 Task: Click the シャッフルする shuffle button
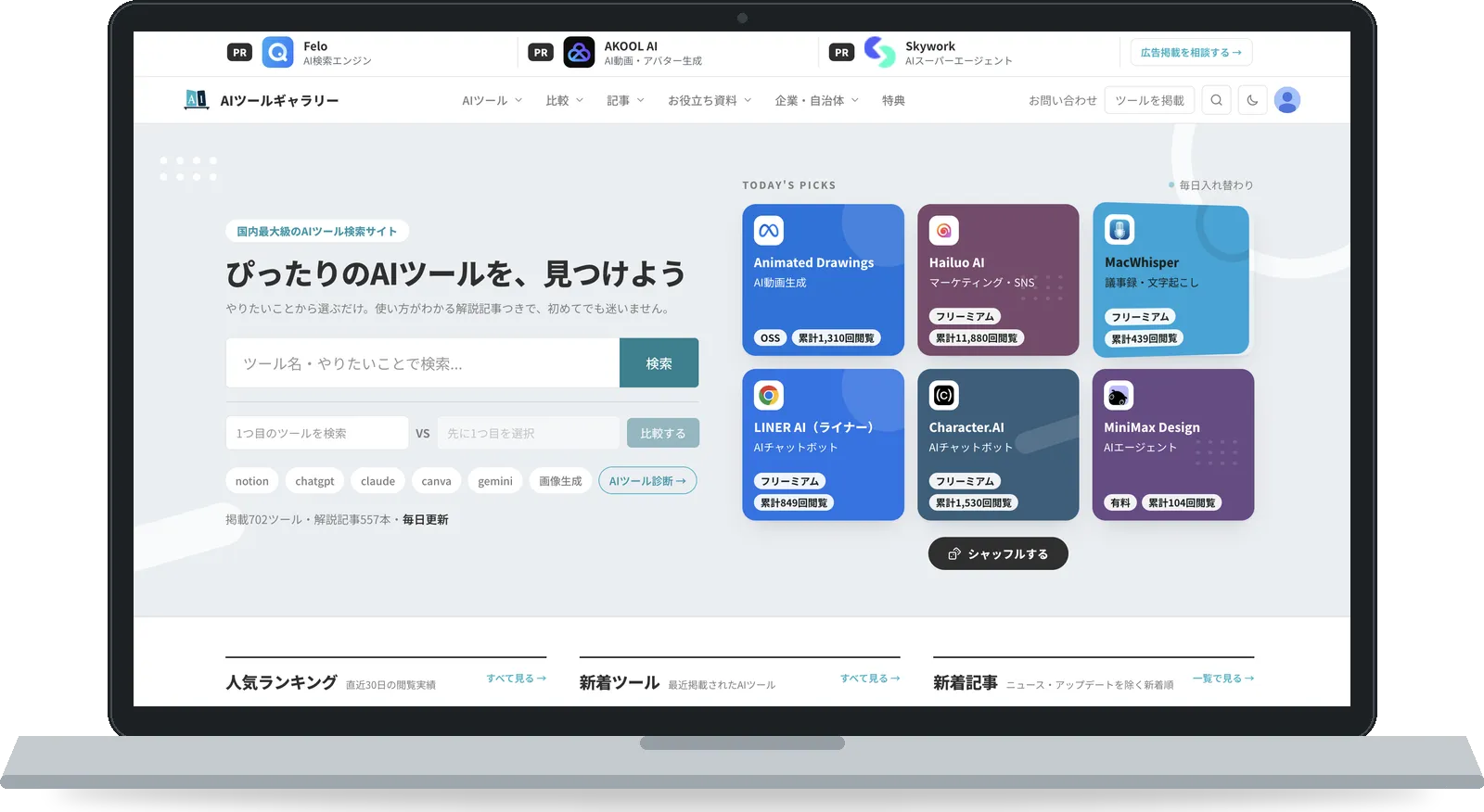click(998, 553)
